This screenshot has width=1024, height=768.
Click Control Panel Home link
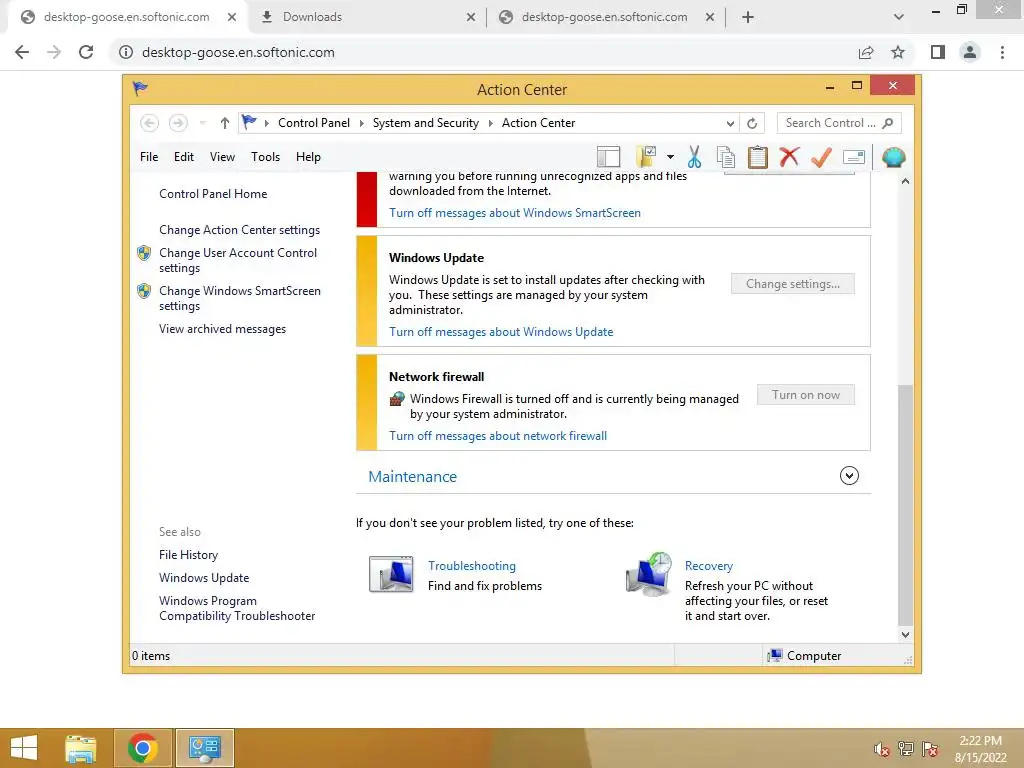[x=213, y=194]
